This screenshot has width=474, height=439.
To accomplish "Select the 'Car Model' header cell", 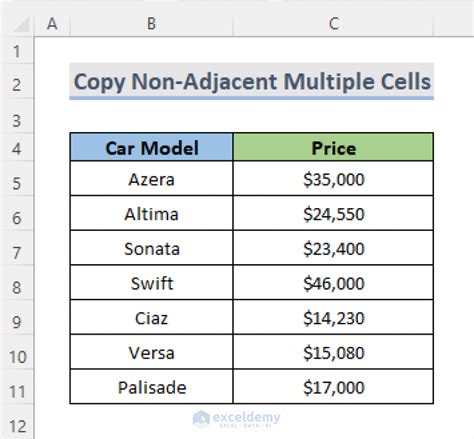I will point(151,147).
